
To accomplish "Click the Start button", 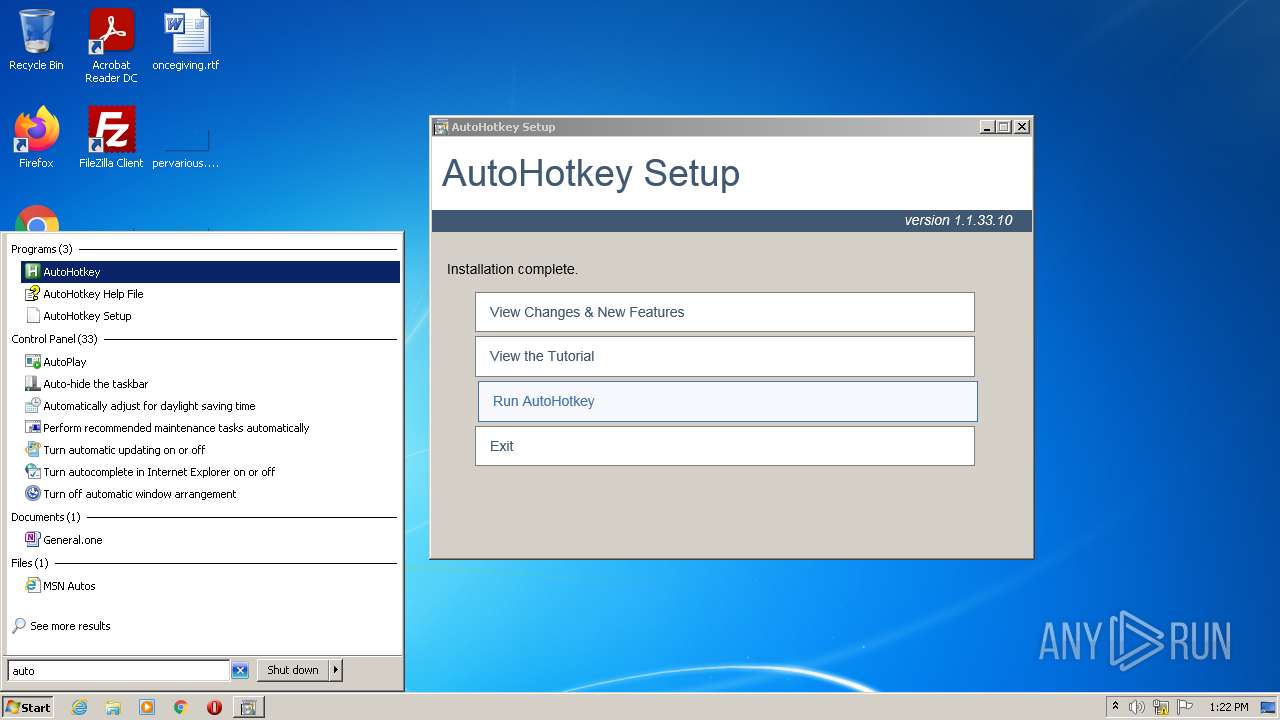I will (27, 707).
